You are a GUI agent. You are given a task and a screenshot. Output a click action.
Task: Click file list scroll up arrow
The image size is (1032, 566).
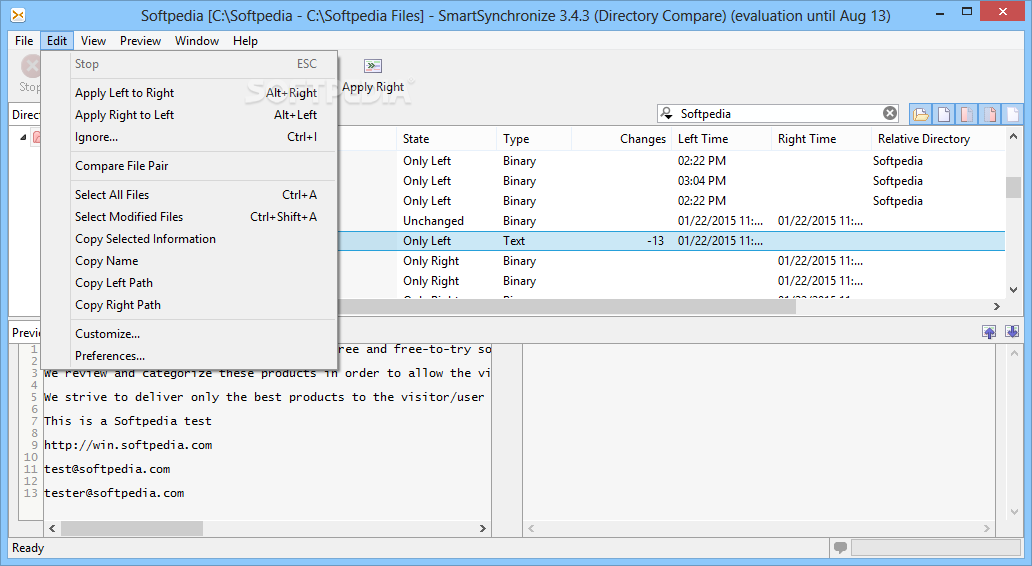coord(1013,136)
